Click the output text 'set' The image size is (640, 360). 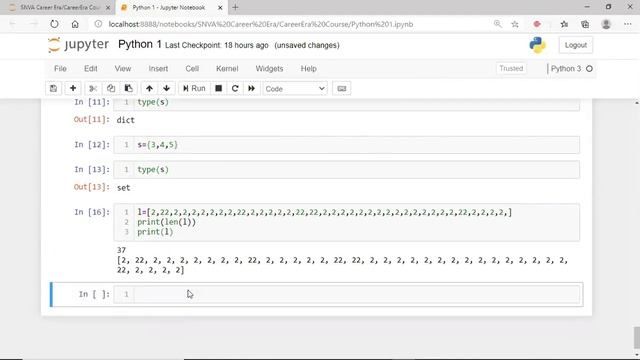click(x=123, y=188)
